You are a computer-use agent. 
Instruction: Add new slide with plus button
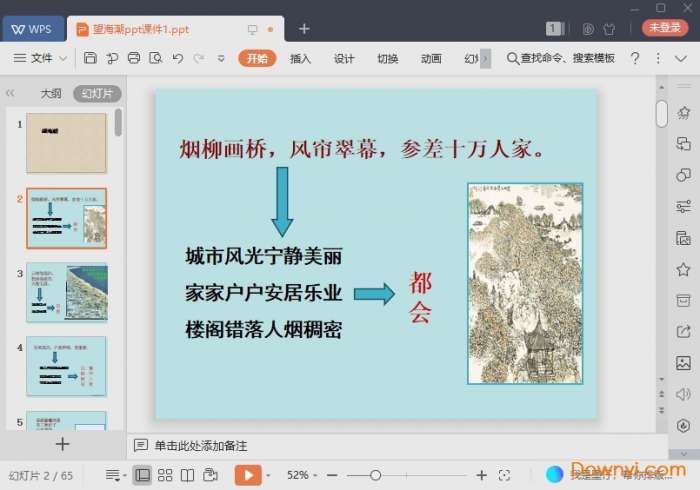(62, 444)
